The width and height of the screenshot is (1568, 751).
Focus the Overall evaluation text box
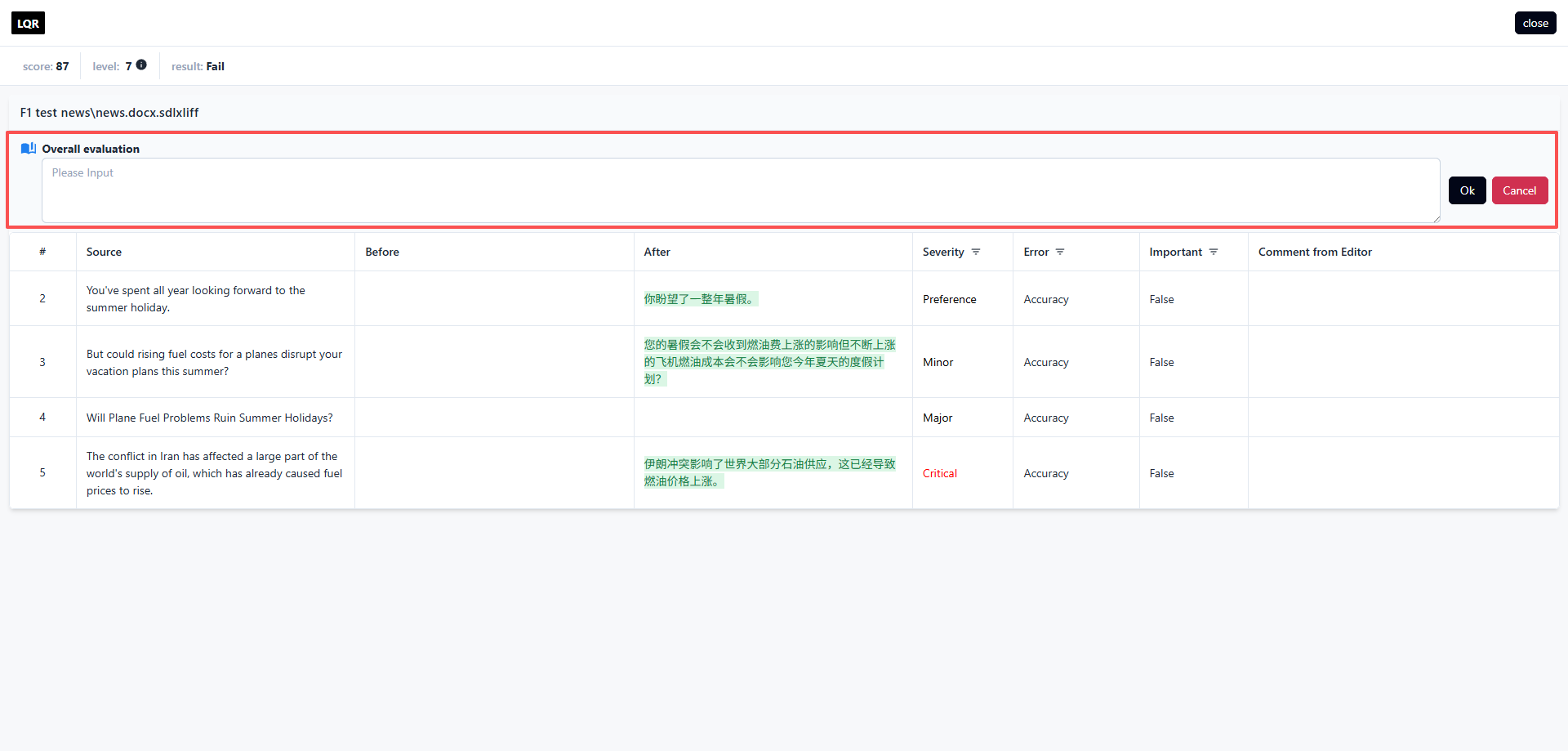coord(741,190)
